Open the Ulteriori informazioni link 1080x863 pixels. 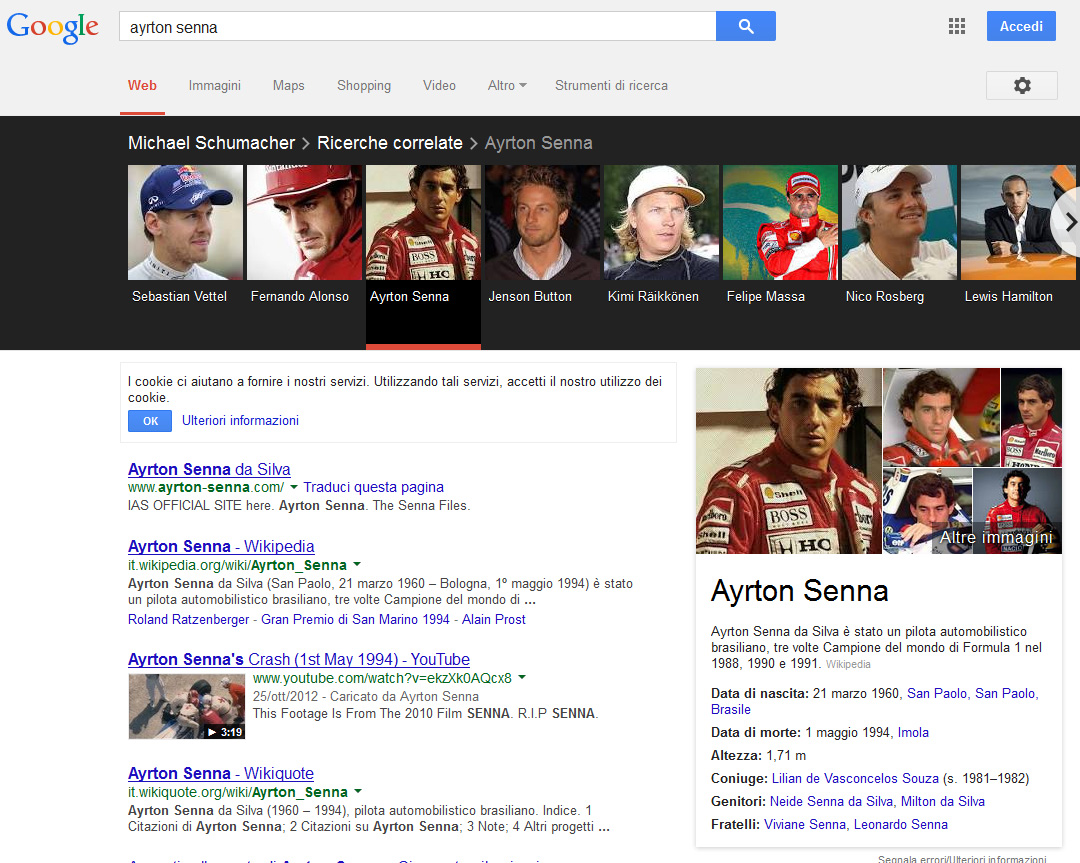pyautogui.click(x=240, y=420)
